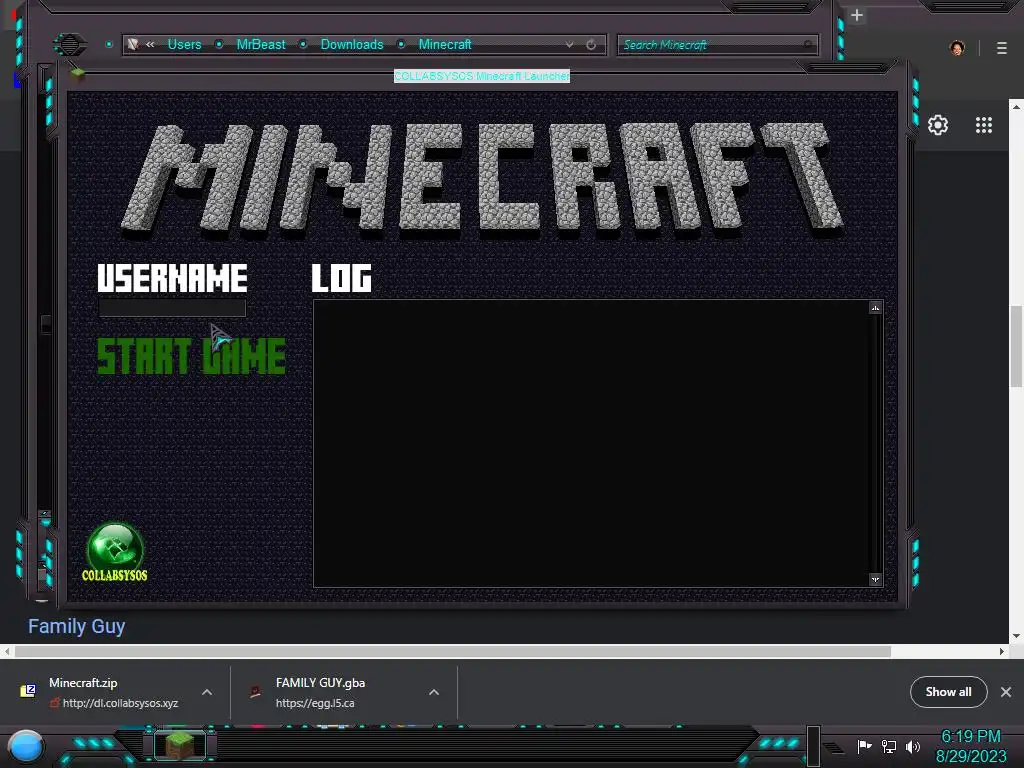Click the horizontal page scrollbar

[453, 651]
